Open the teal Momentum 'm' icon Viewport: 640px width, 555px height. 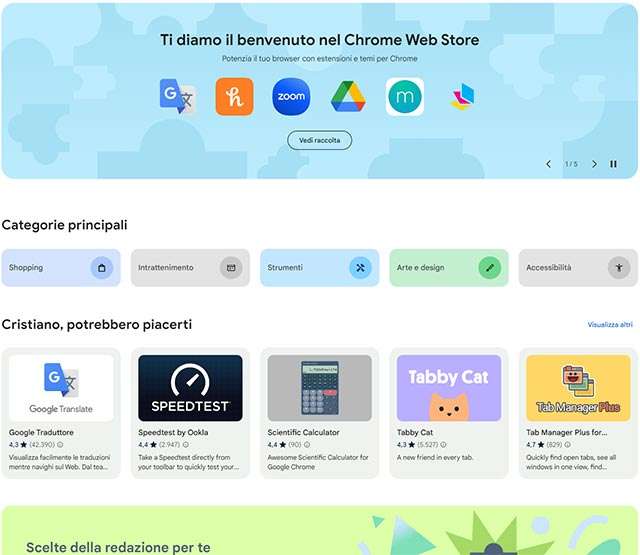click(x=404, y=97)
